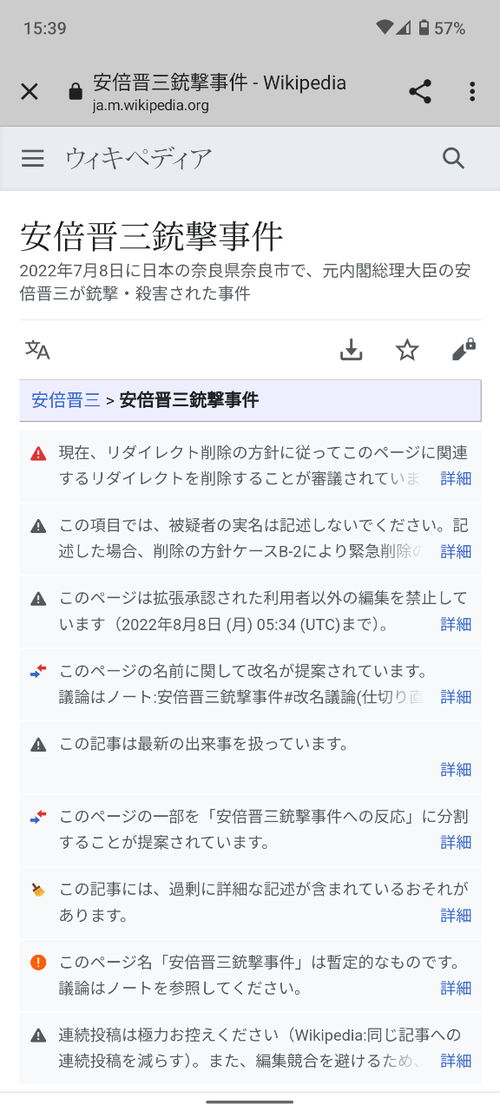
Task: Tap the padlock site security icon
Action: 75,92
